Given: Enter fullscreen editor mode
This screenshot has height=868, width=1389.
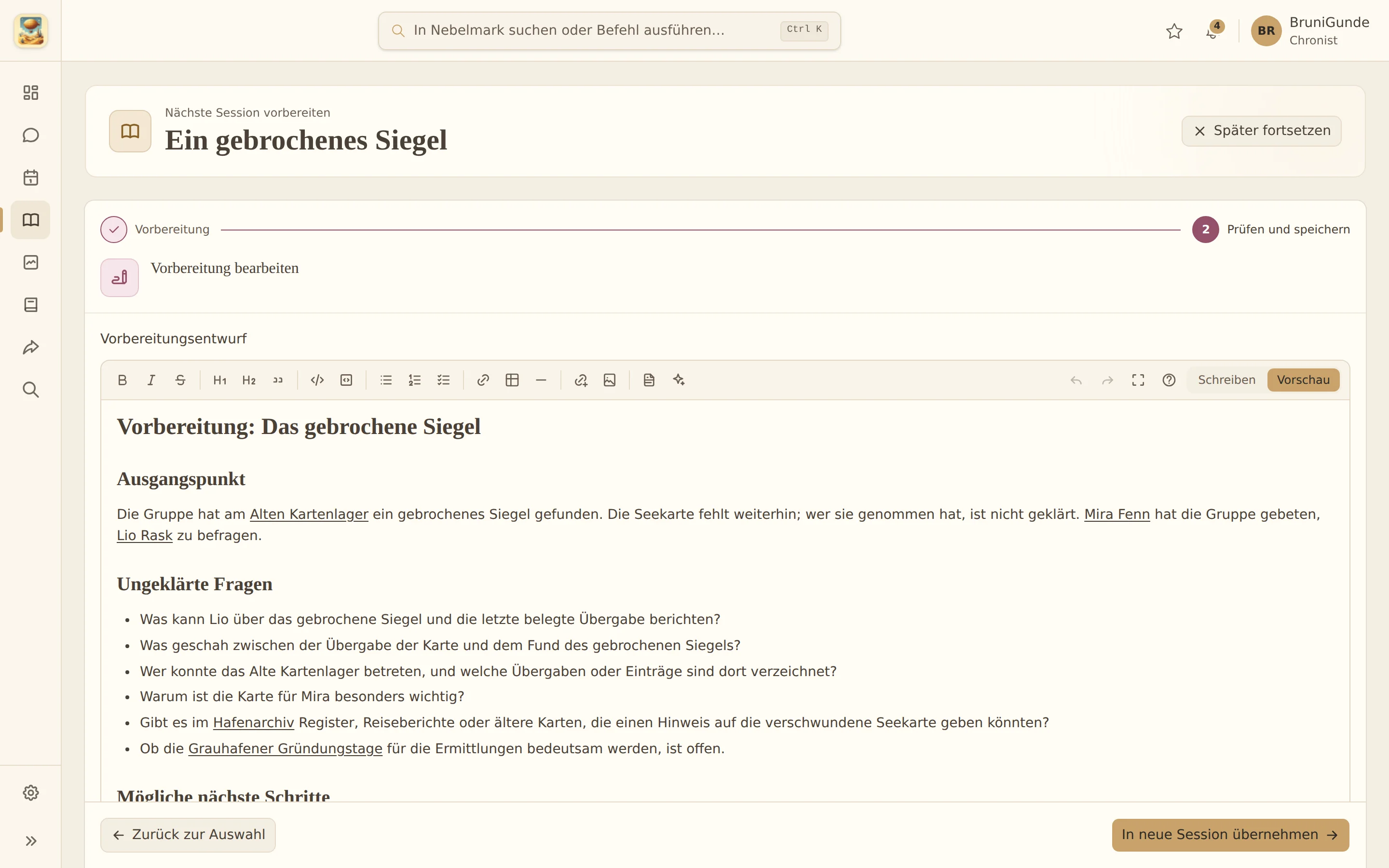Looking at the screenshot, I should [1138, 380].
